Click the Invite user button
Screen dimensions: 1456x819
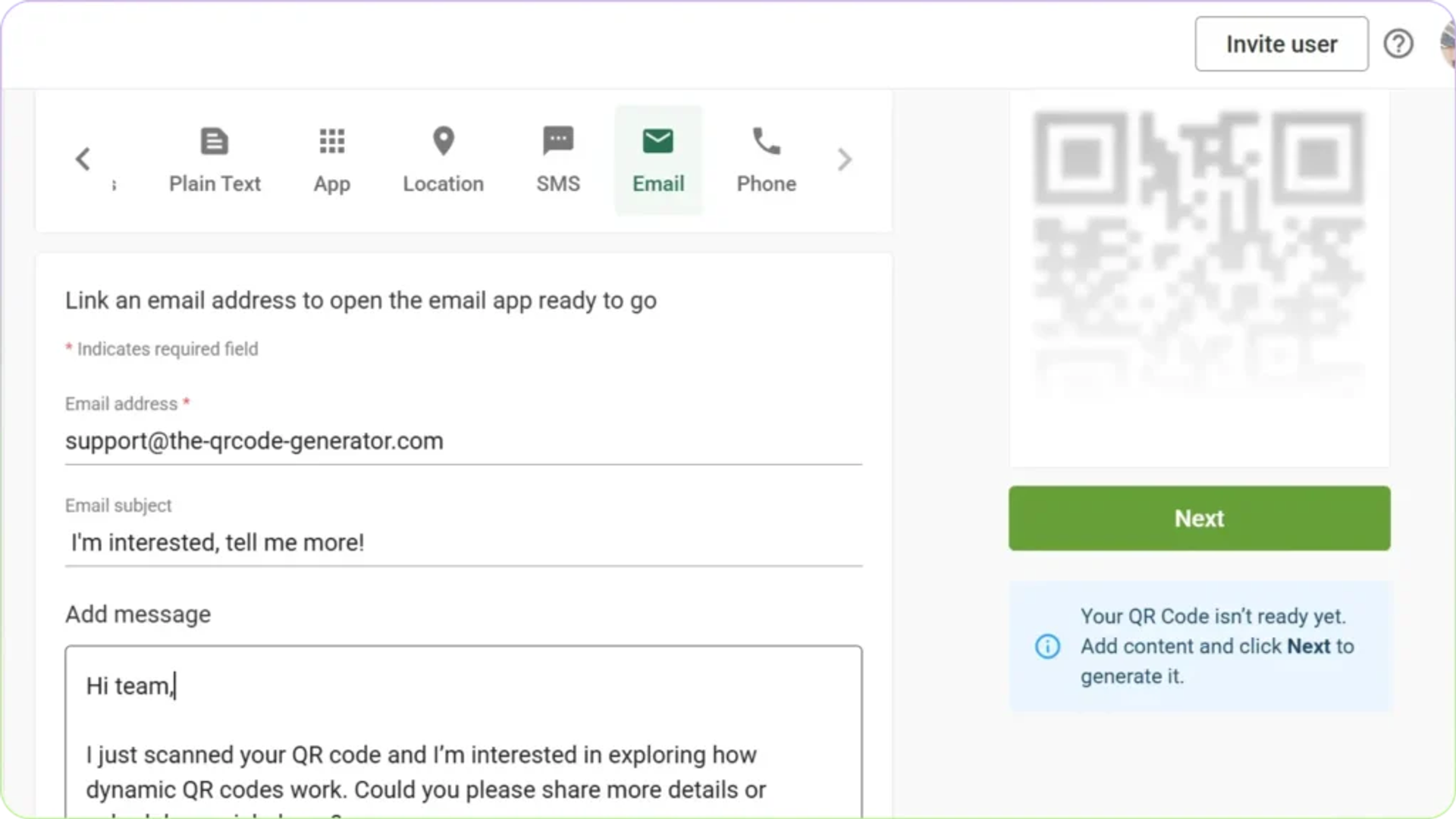[1282, 44]
